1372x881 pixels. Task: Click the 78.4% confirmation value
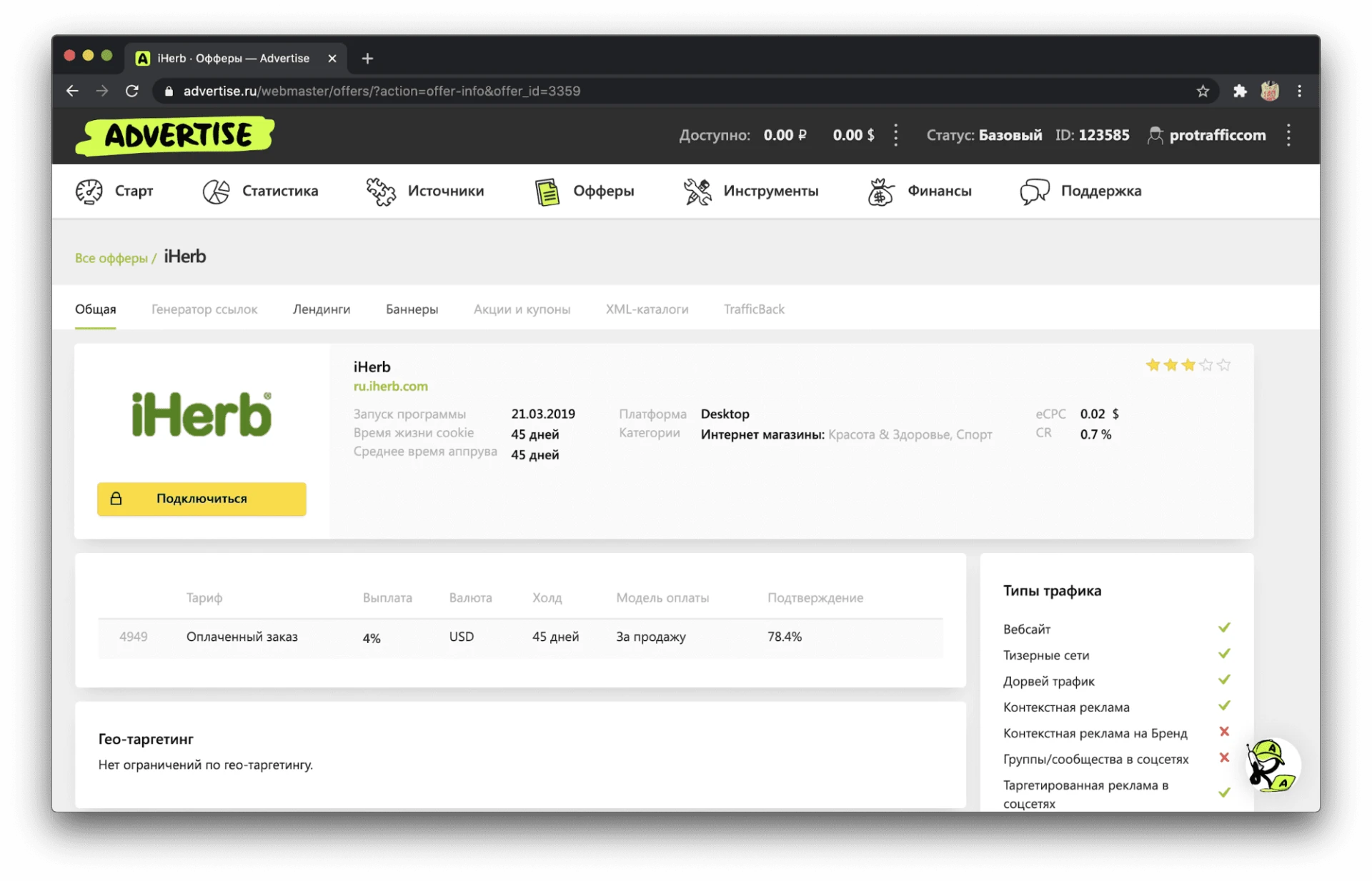coord(785,637)
